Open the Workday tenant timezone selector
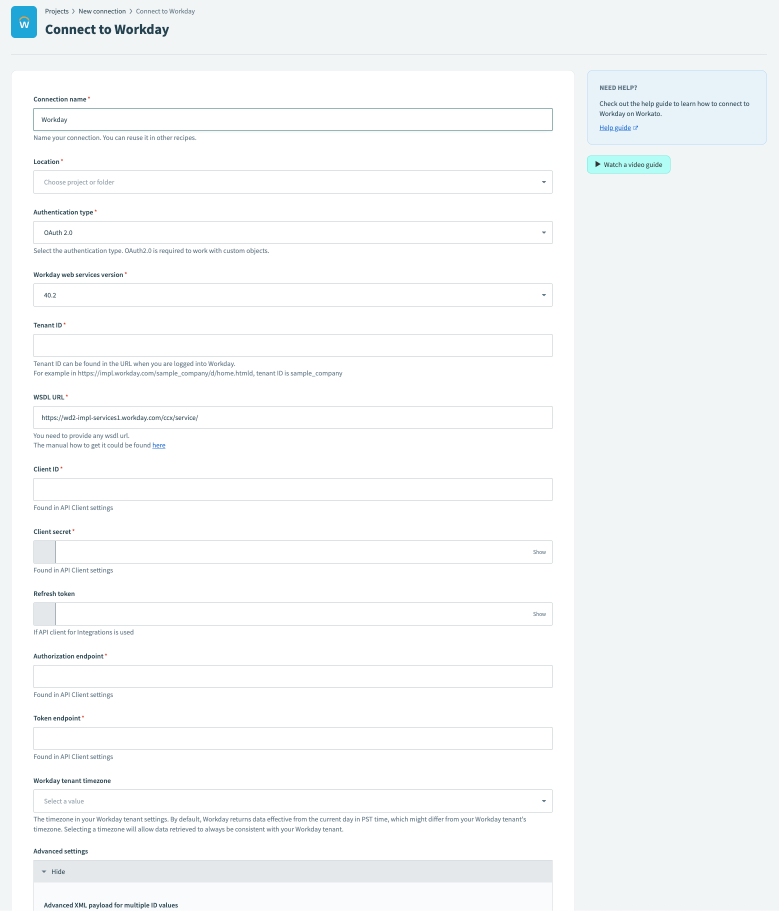This screenshot has width=779, height=911. pos(292,801)
